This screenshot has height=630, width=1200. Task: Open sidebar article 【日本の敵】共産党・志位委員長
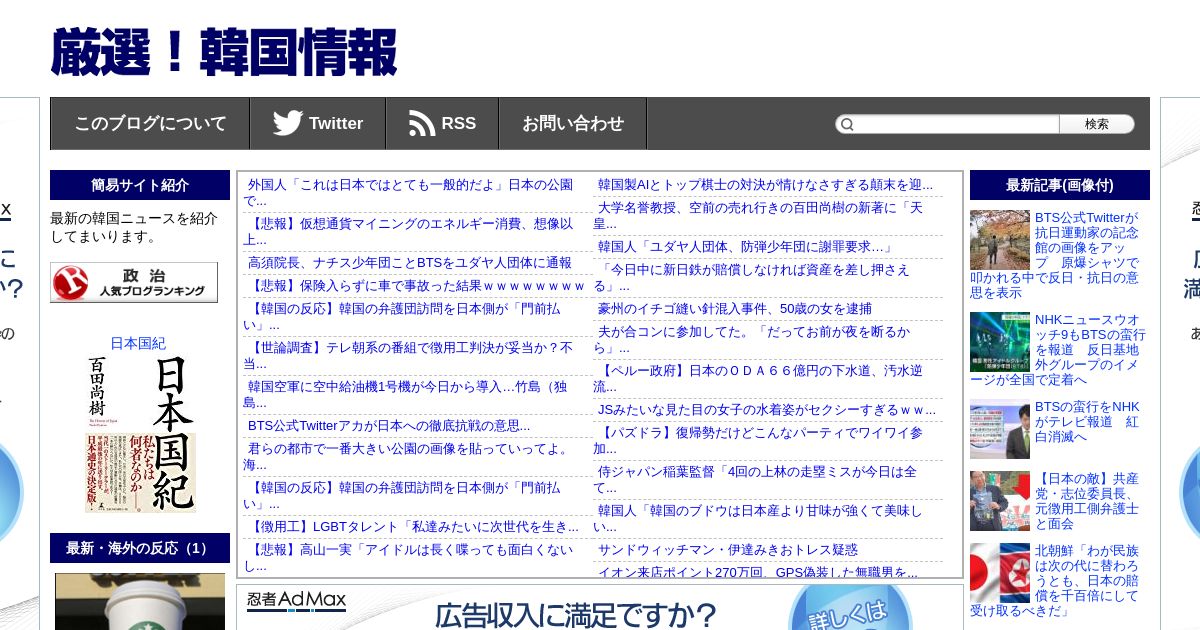(1087, 501)
